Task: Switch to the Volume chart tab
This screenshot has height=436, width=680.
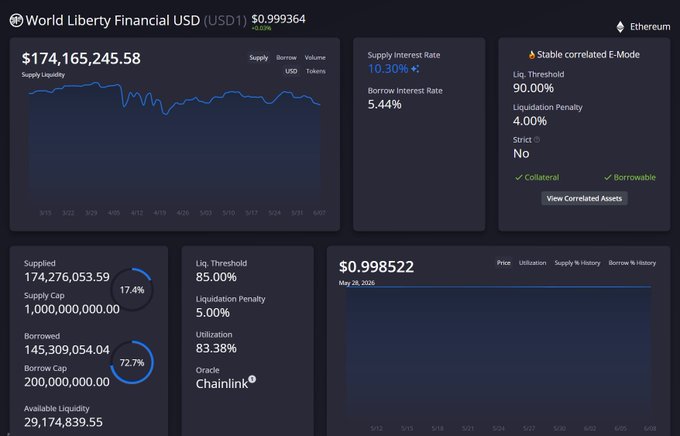Action: pos(315,58)
